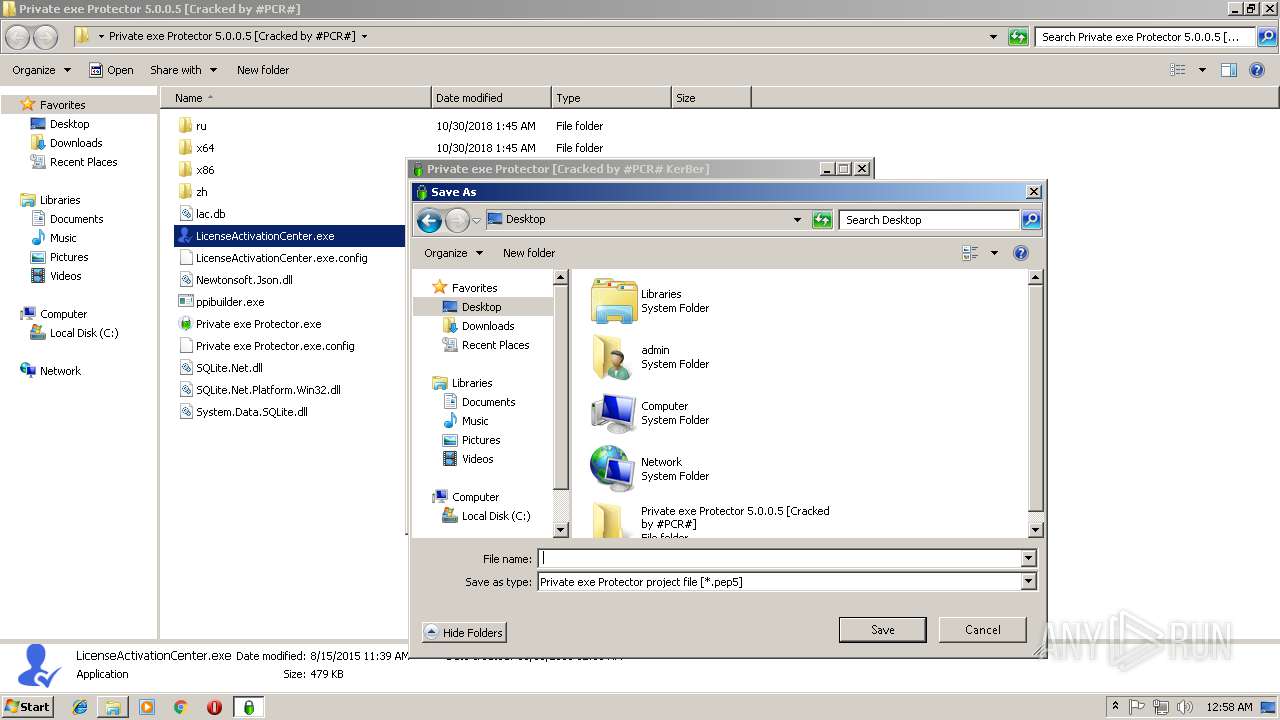
Task: Select Desktop in Save As navigation pane
Action: [482, 307]
